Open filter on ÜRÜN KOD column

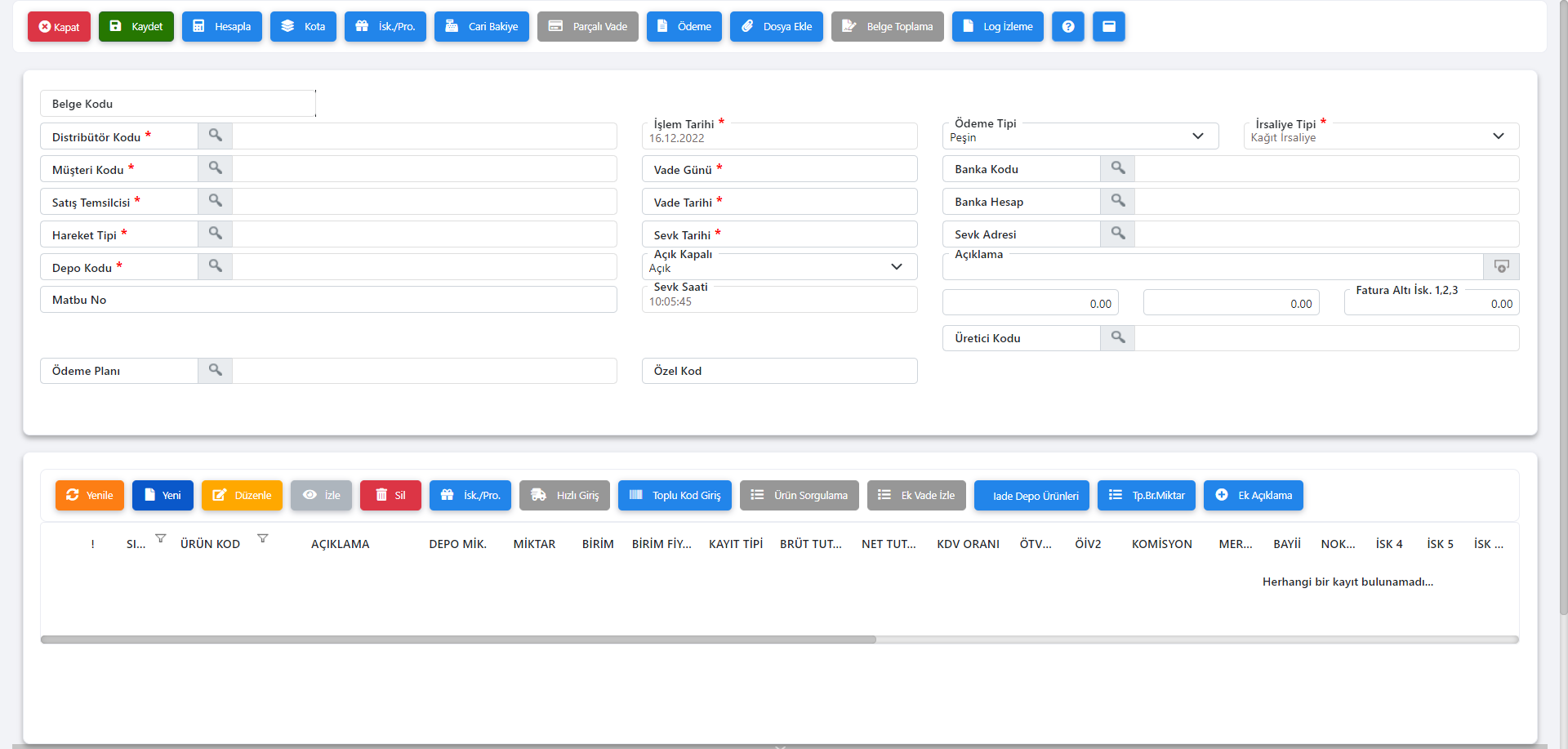[263, 538]
